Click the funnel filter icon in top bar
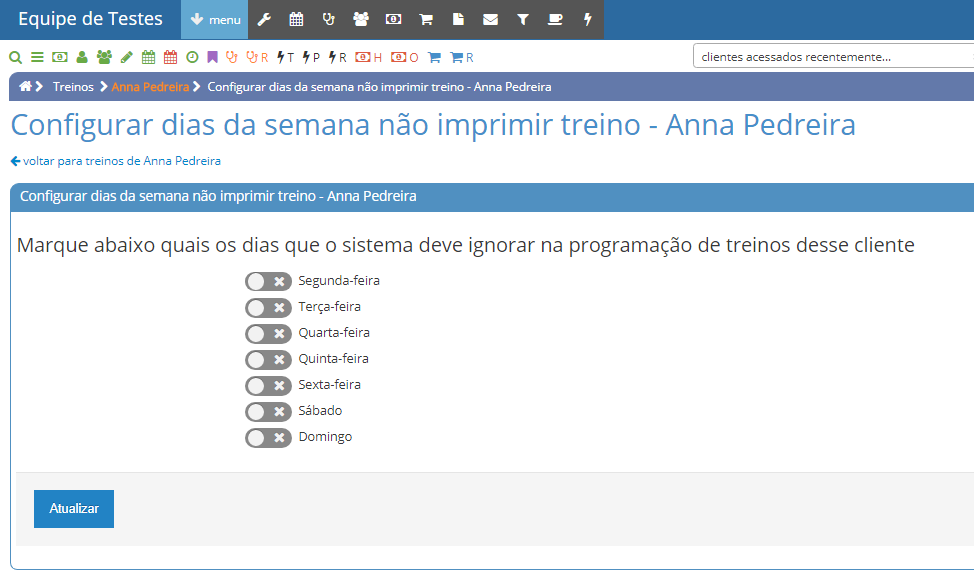 (x=522, y=19)
